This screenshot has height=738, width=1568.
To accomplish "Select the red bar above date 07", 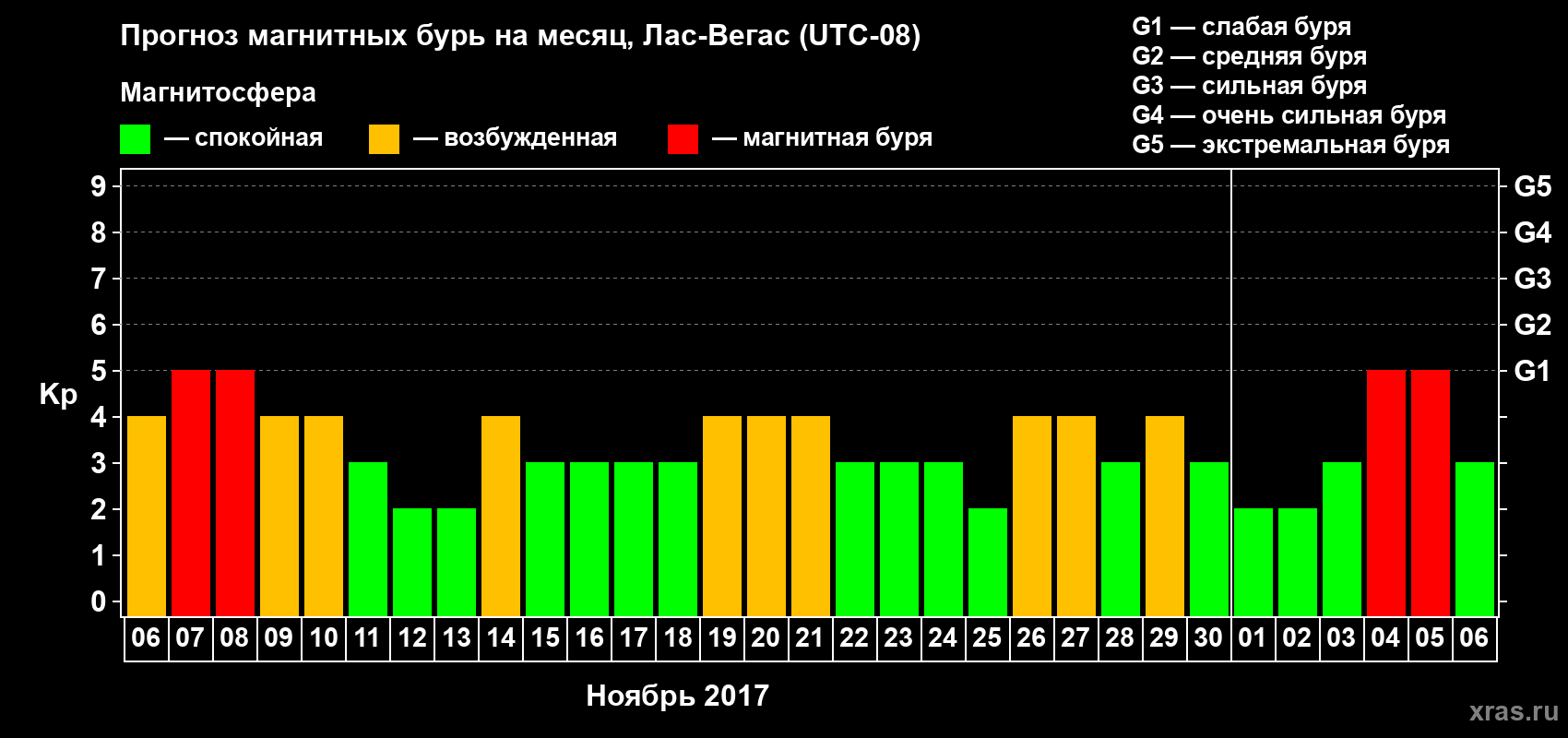I will click(x=191, y=494).
